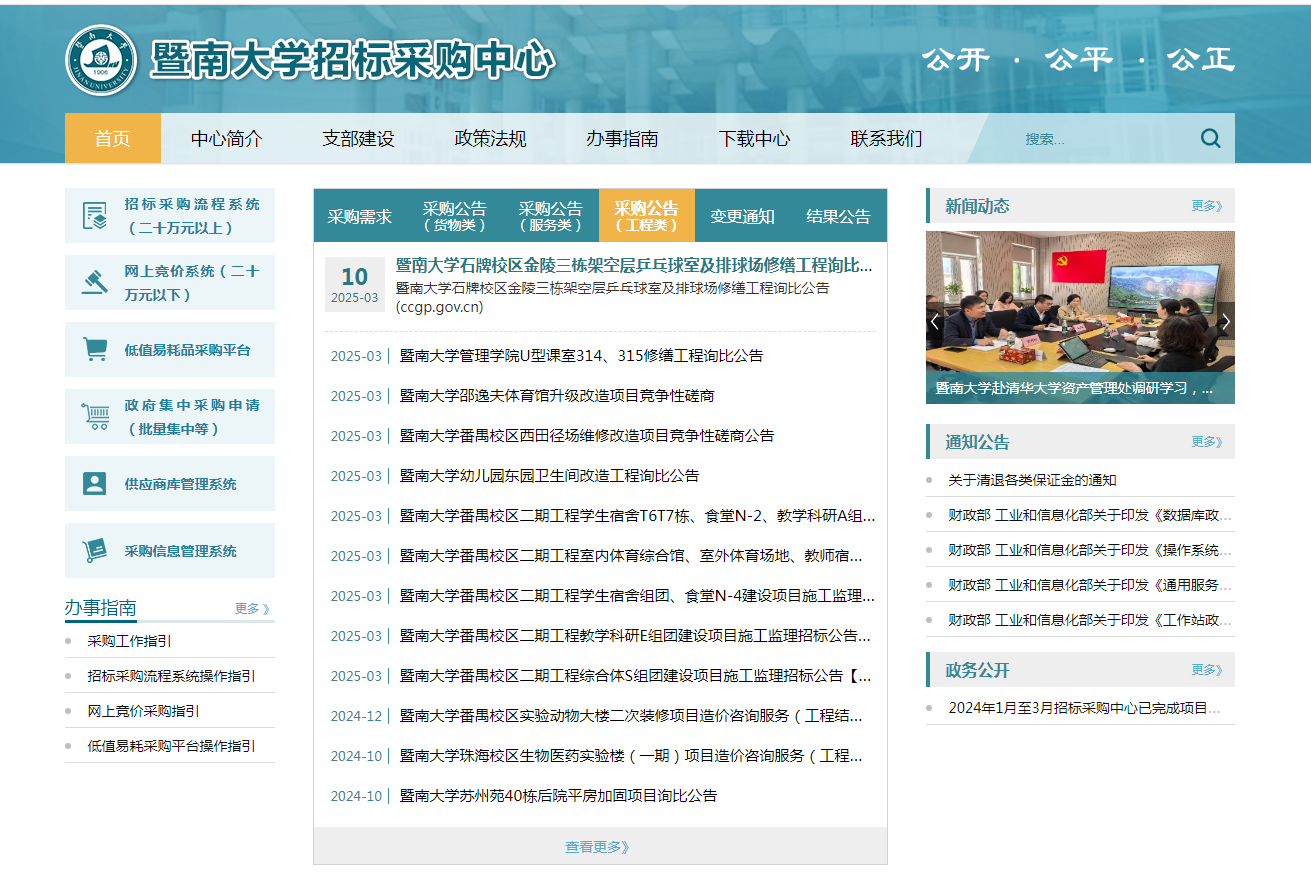
Task: Open the 招标采购流程系统（二十万元以上）link
Action: tap(170, 216)
